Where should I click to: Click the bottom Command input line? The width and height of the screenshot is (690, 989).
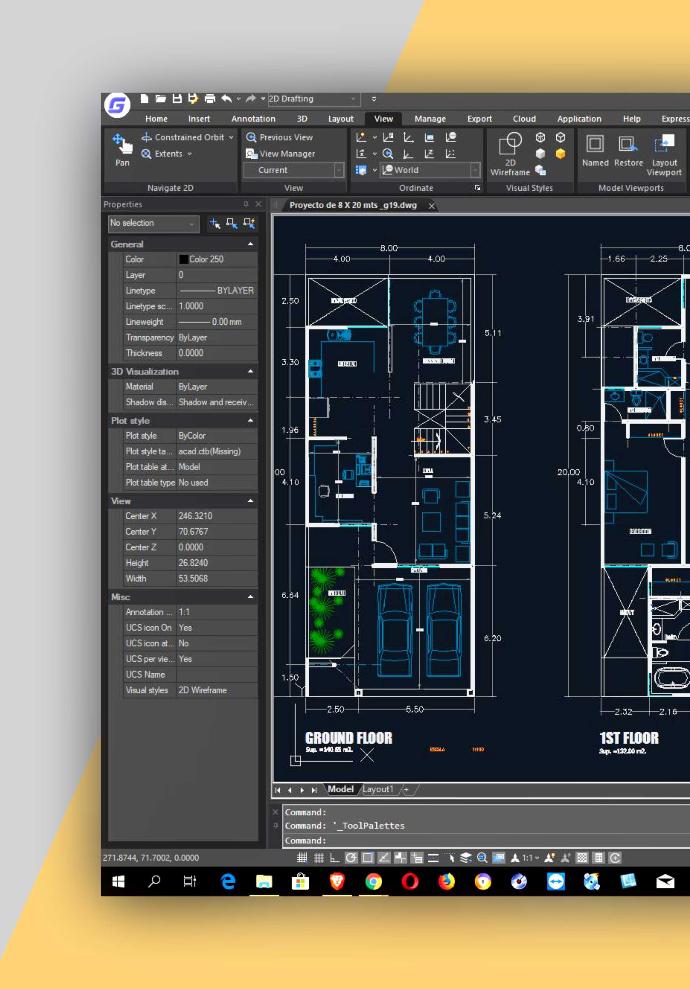click(x=486, y=840)
